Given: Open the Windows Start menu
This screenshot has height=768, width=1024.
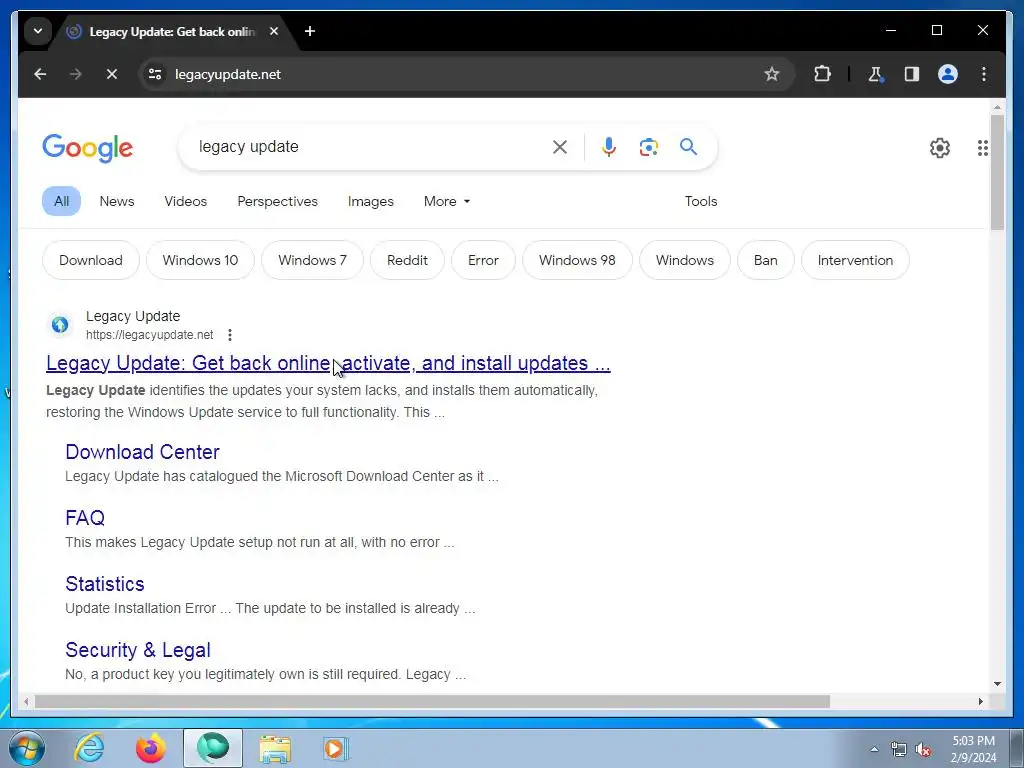Looking at the screenshot, I should pyautogui.click(x=27, y=748).
